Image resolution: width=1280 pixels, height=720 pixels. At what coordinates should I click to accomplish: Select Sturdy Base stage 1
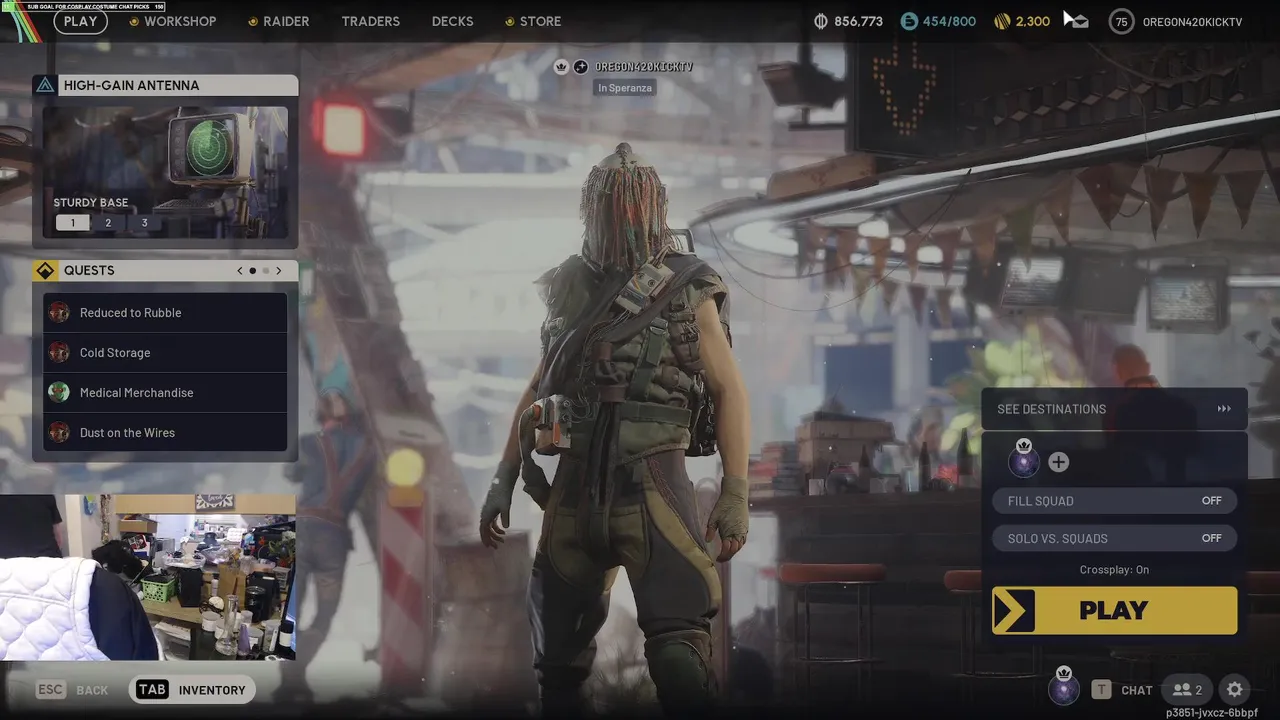(72, 223)
